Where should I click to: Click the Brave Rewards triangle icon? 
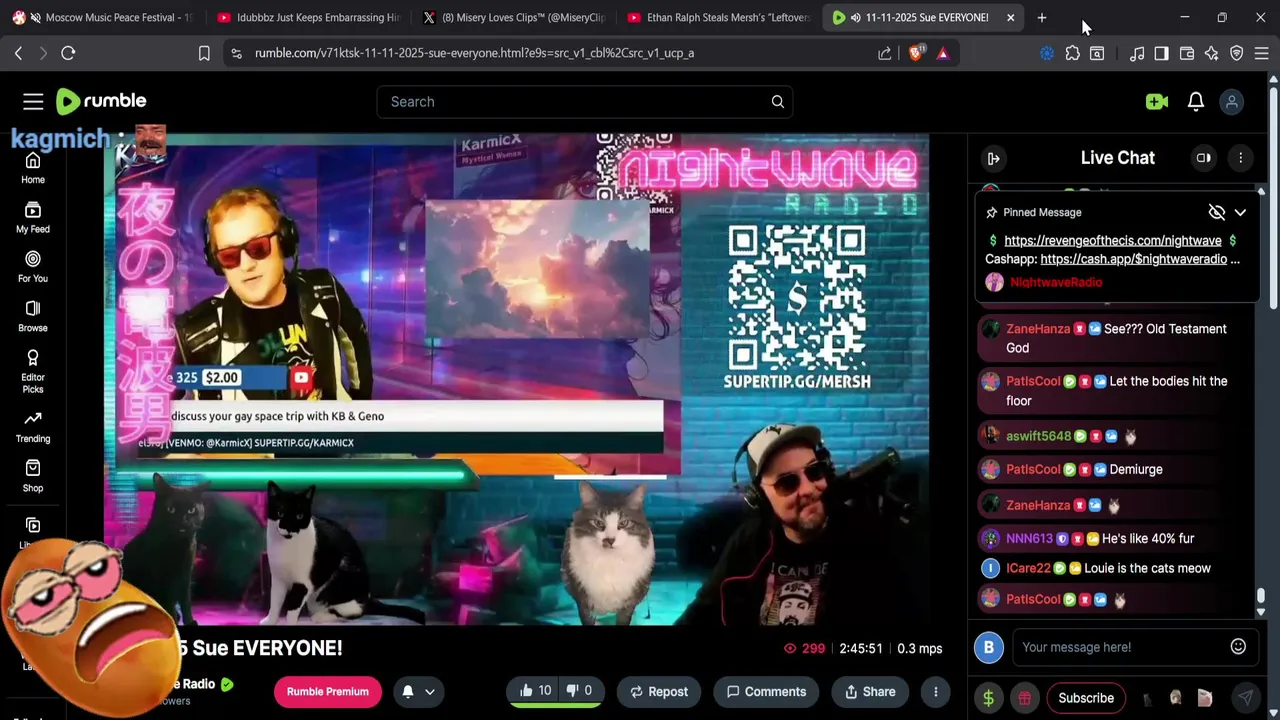coord(942,53)
